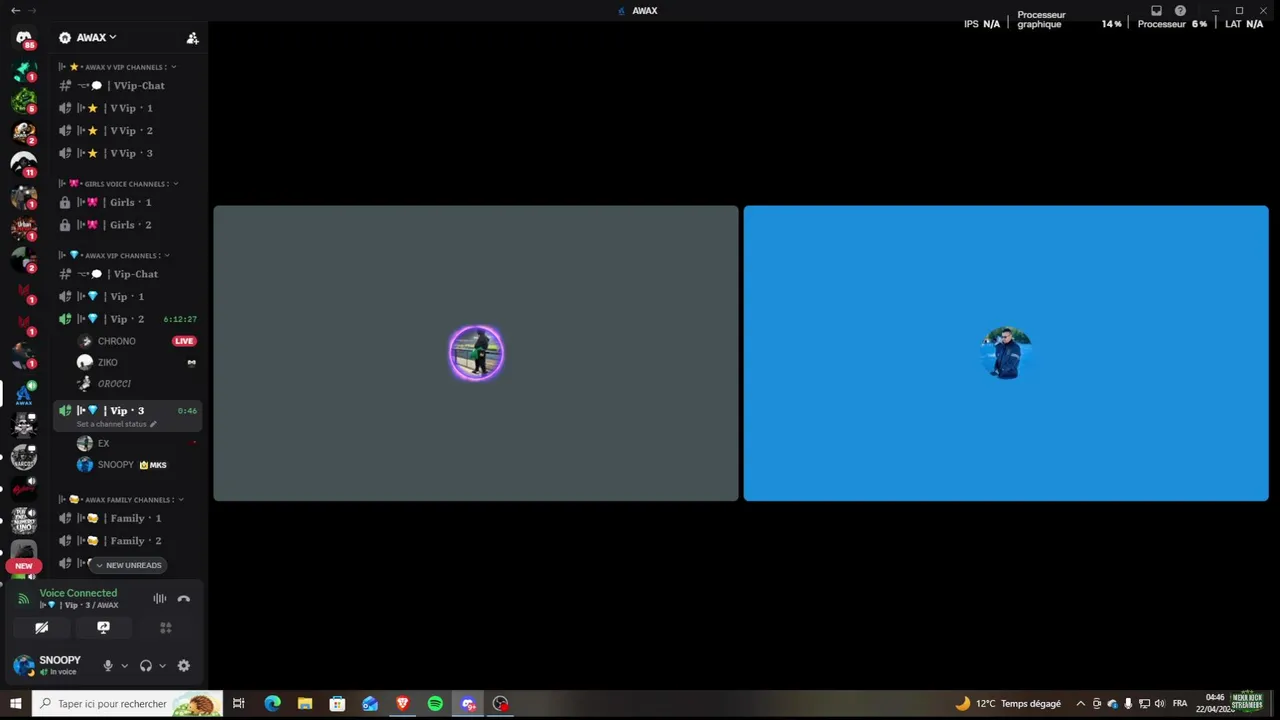This screenshot has width=1280, height=720.
Task: Open user settings gear
Action: click(183, 666)
